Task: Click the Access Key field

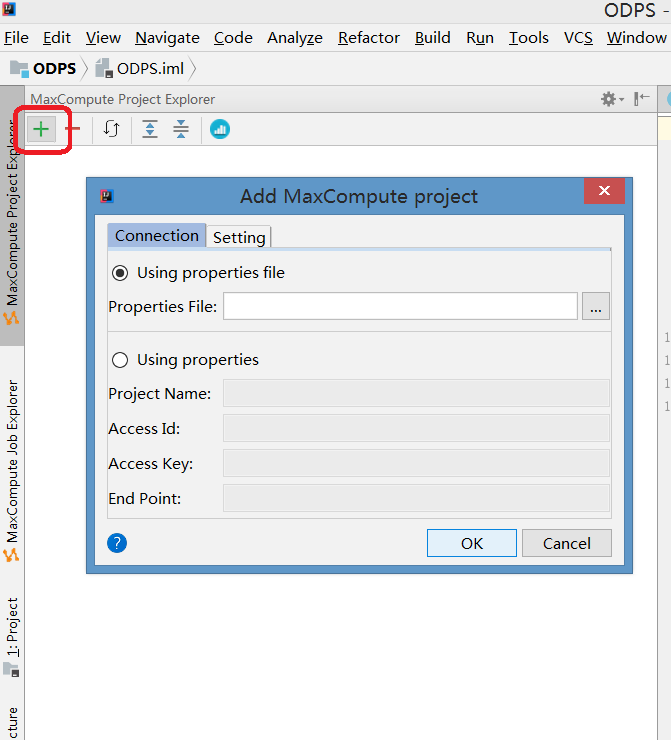Action: (416, 463)
